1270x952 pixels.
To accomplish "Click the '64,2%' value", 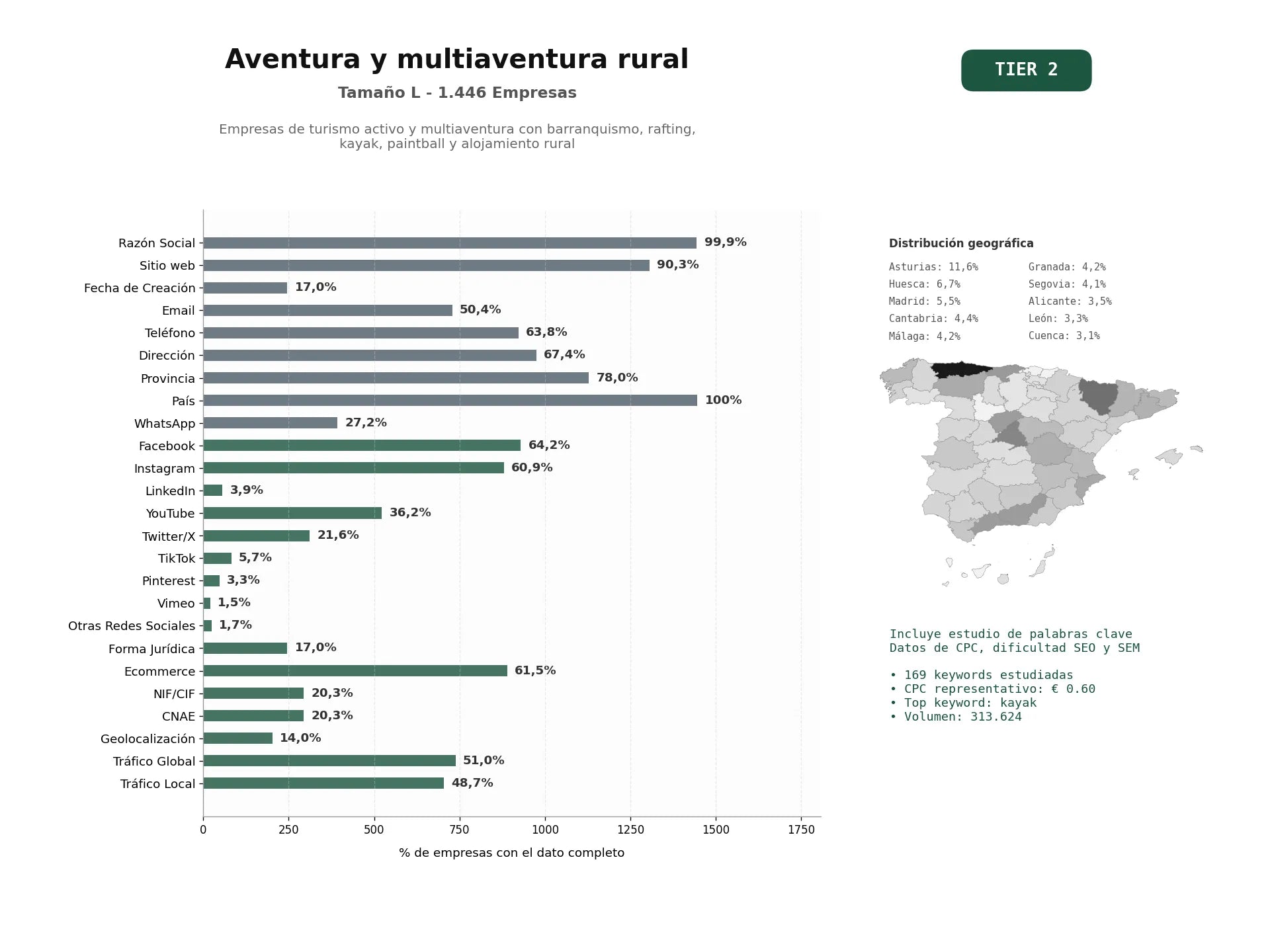I will click(x=549, y=445).
